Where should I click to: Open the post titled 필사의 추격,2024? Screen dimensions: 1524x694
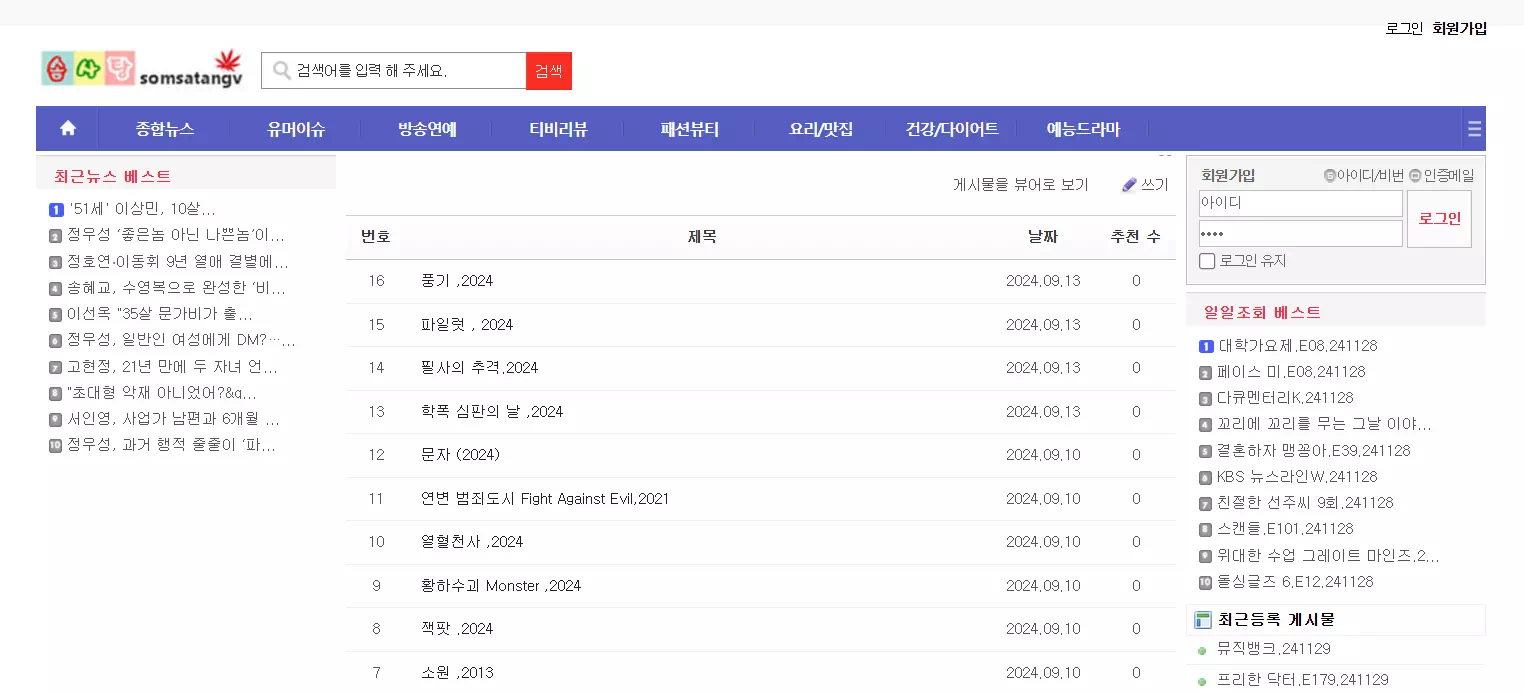480,368
